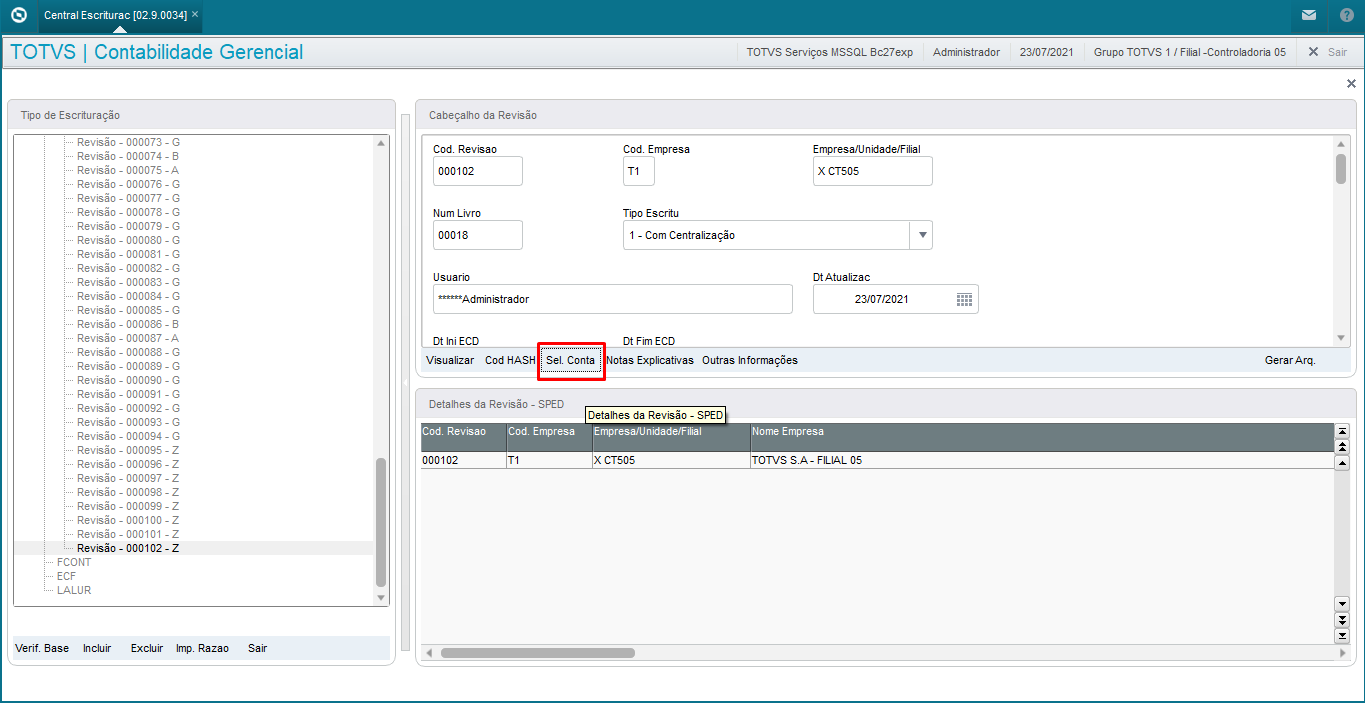Select tree item Revisão - 000102 - Z
Viewport: 1365px width, 703px height.
pos(128,548)
